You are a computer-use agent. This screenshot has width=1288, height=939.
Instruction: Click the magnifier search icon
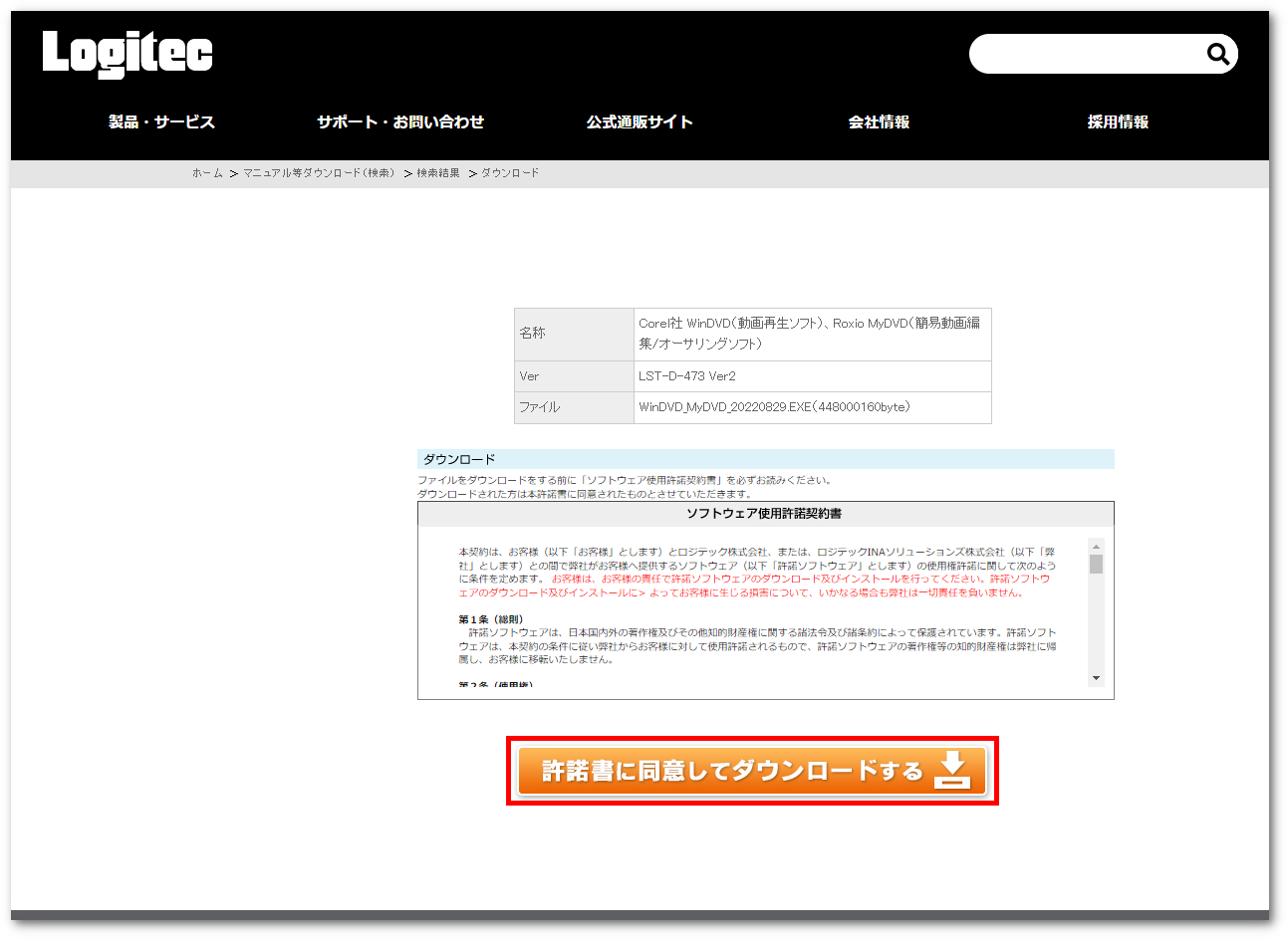pos(1217,54)
